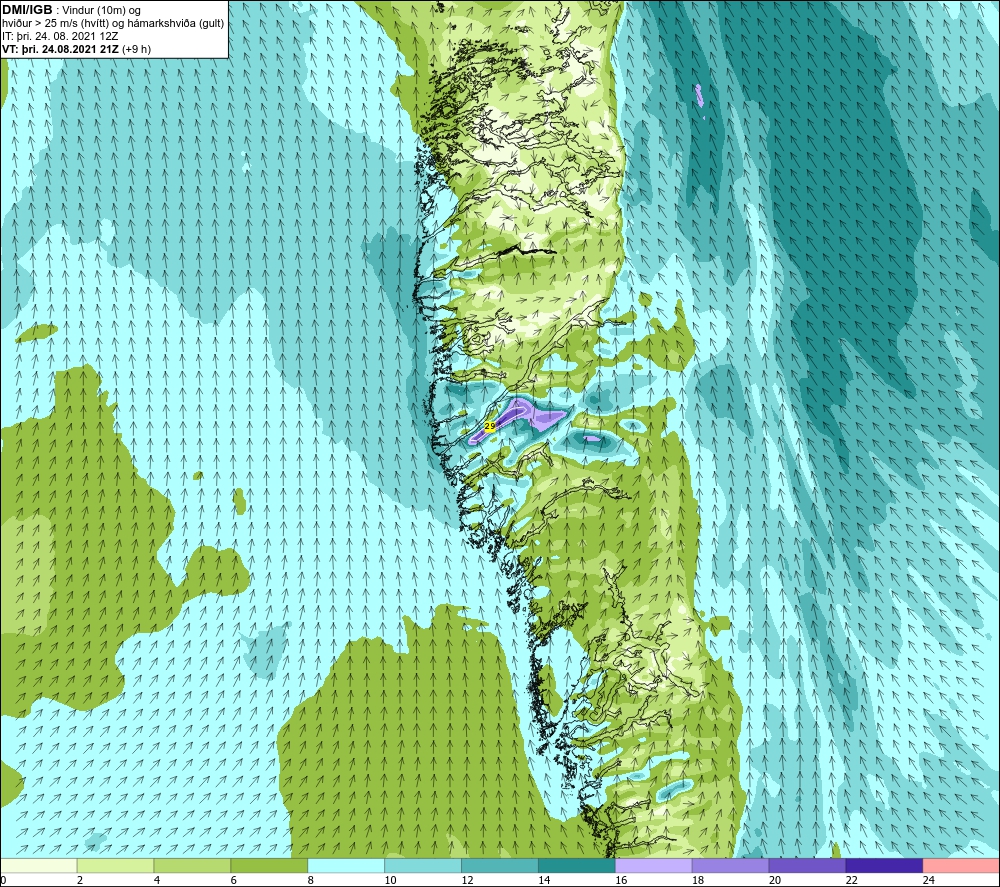Click the 20–22 m/s violet legend swatch

pos(807,865)
